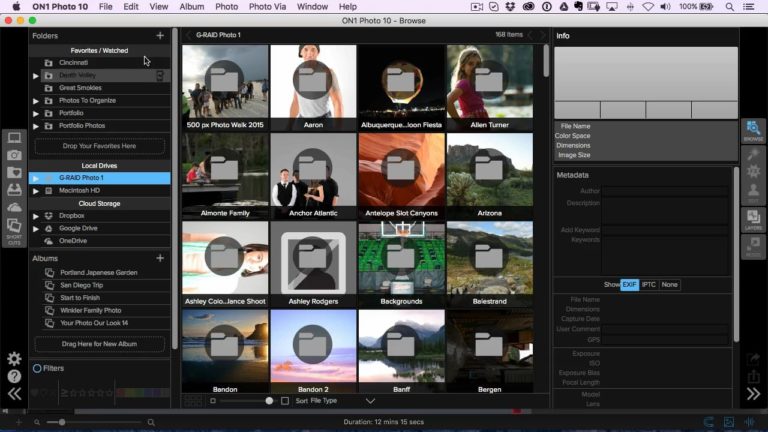Open macOS Spotlight search
This screenshot has height=432, width=768.
click(x=730, y=7)
